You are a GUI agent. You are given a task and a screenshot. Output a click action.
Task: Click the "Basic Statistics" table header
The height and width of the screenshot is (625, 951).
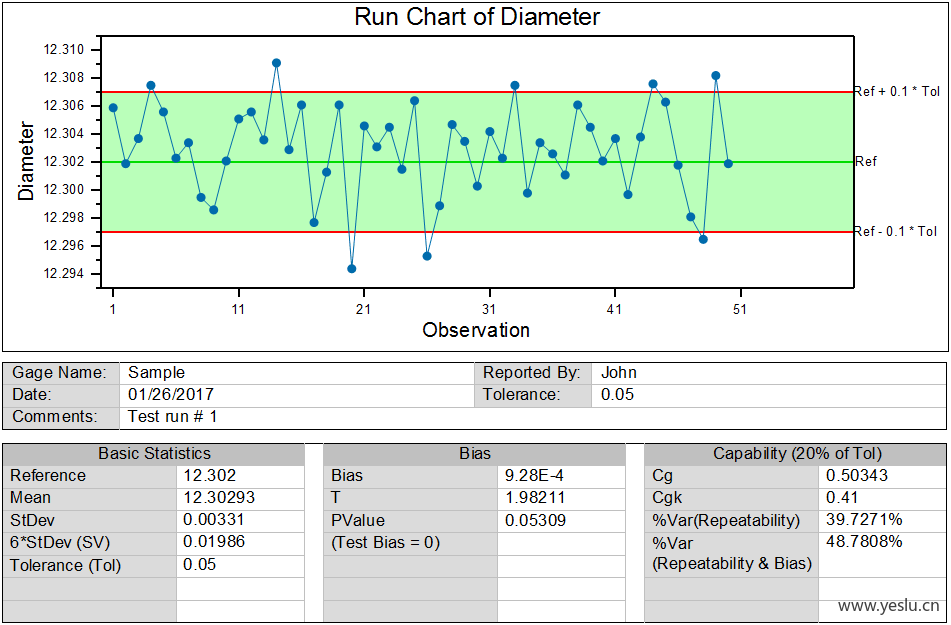(154, 454)
